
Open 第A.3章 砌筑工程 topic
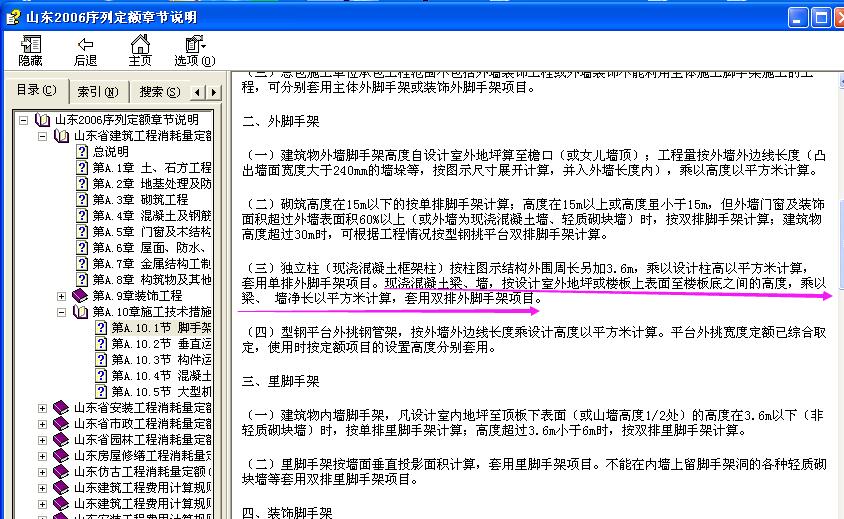pos(140,200)
